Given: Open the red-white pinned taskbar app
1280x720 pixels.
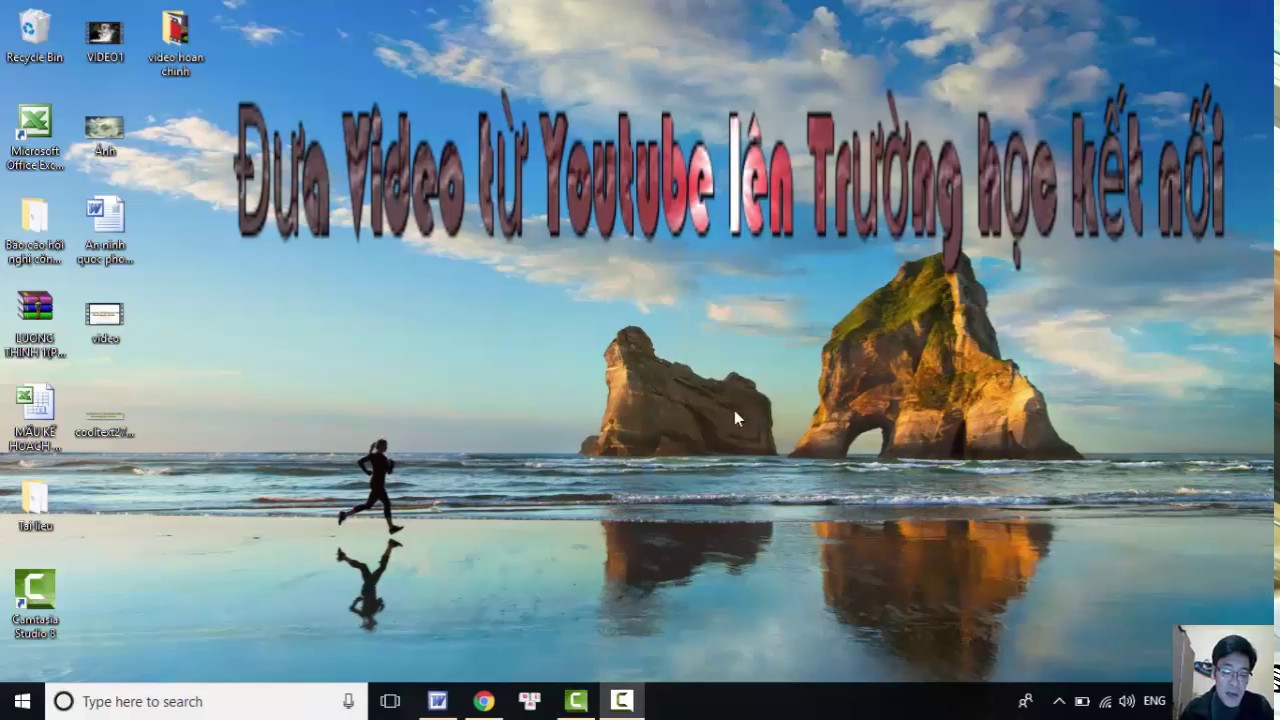Looking at the screenshot, I should pyautogui.click(x=529, y=701).
